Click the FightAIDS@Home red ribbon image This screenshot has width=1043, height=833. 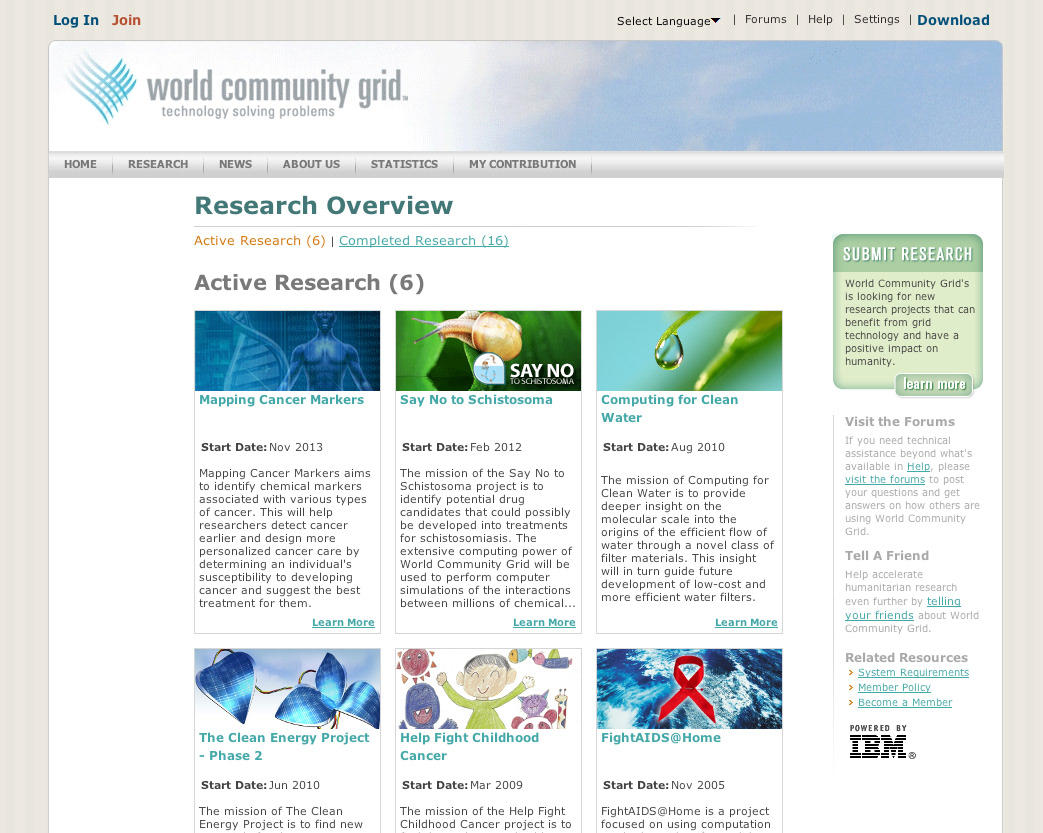(x=689, y=689)
